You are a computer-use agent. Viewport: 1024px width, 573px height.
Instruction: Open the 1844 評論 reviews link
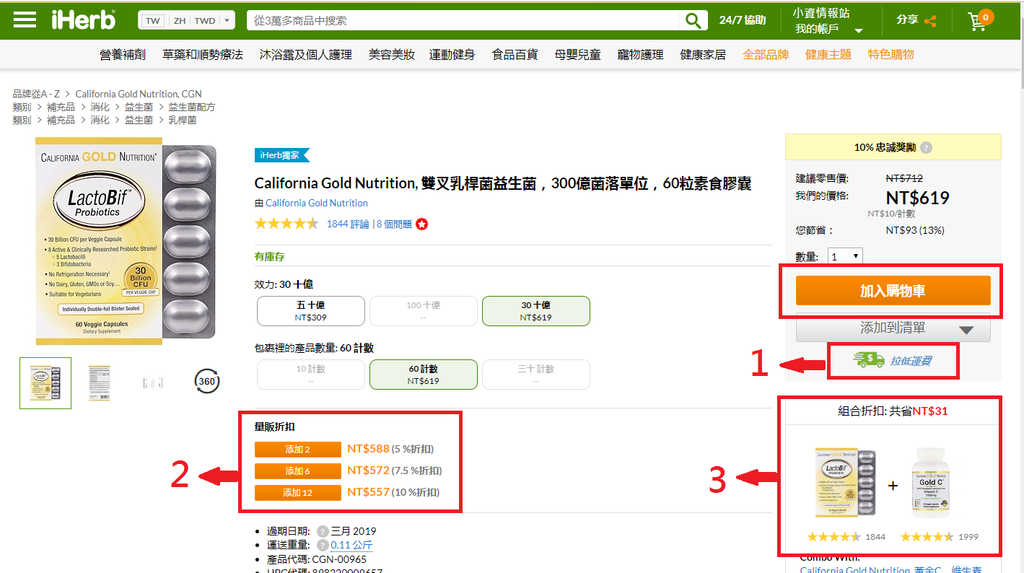[x=347, y=224]
